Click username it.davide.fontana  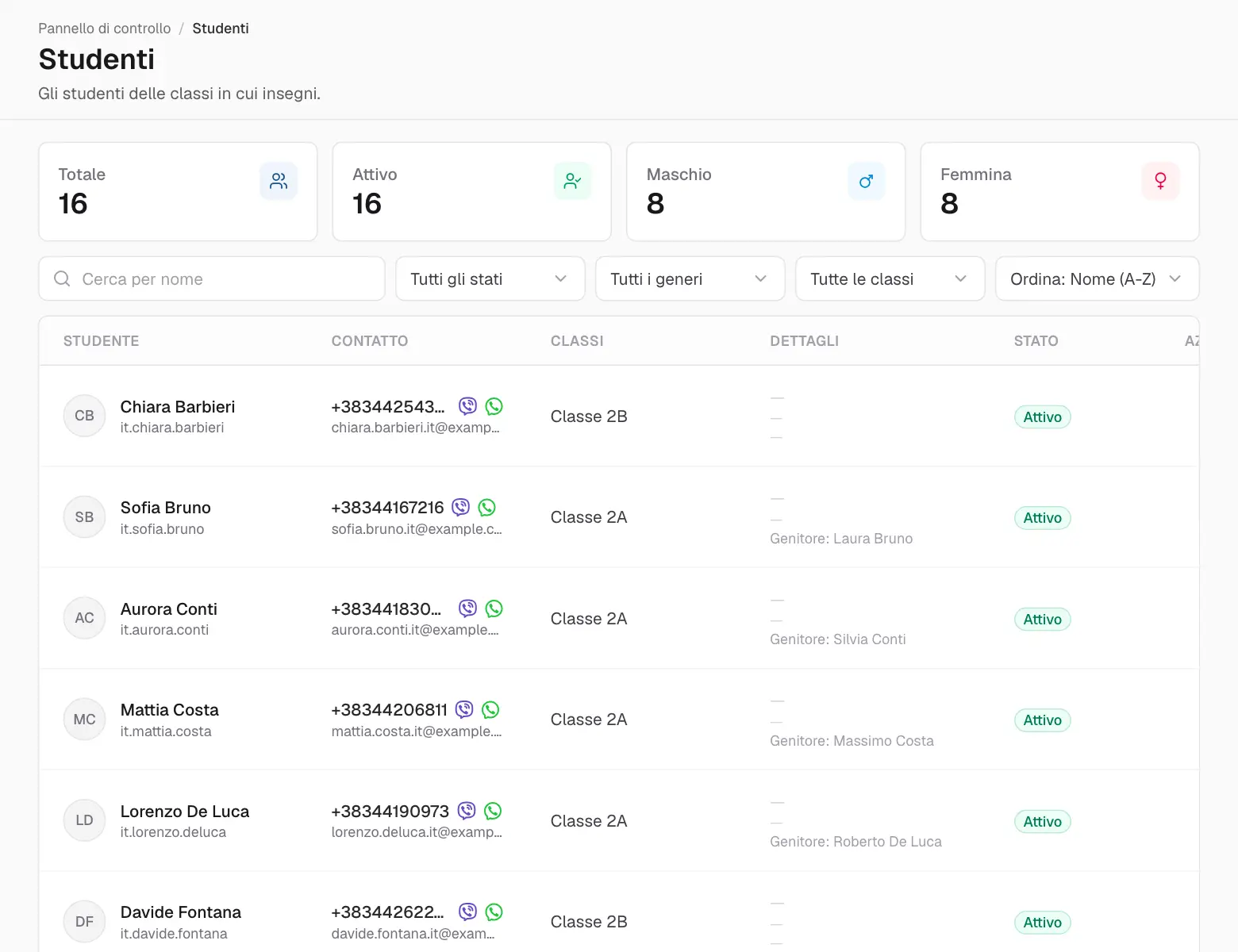[174, 934]
